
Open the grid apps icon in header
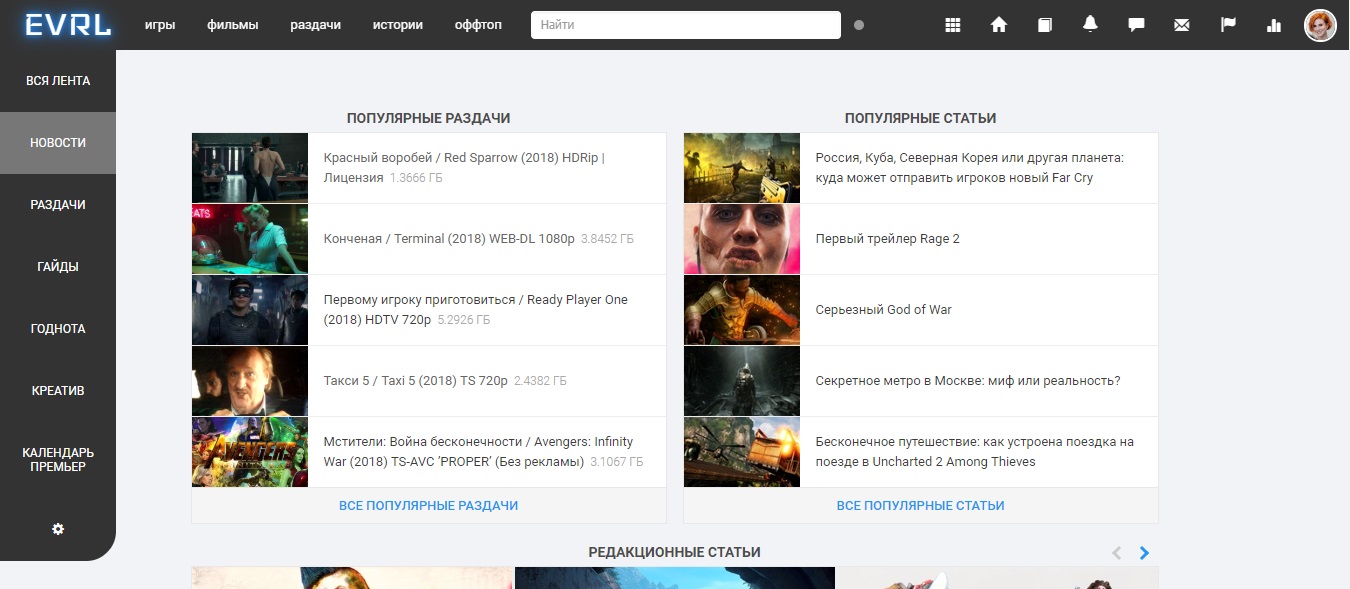(x=952, y=25)
